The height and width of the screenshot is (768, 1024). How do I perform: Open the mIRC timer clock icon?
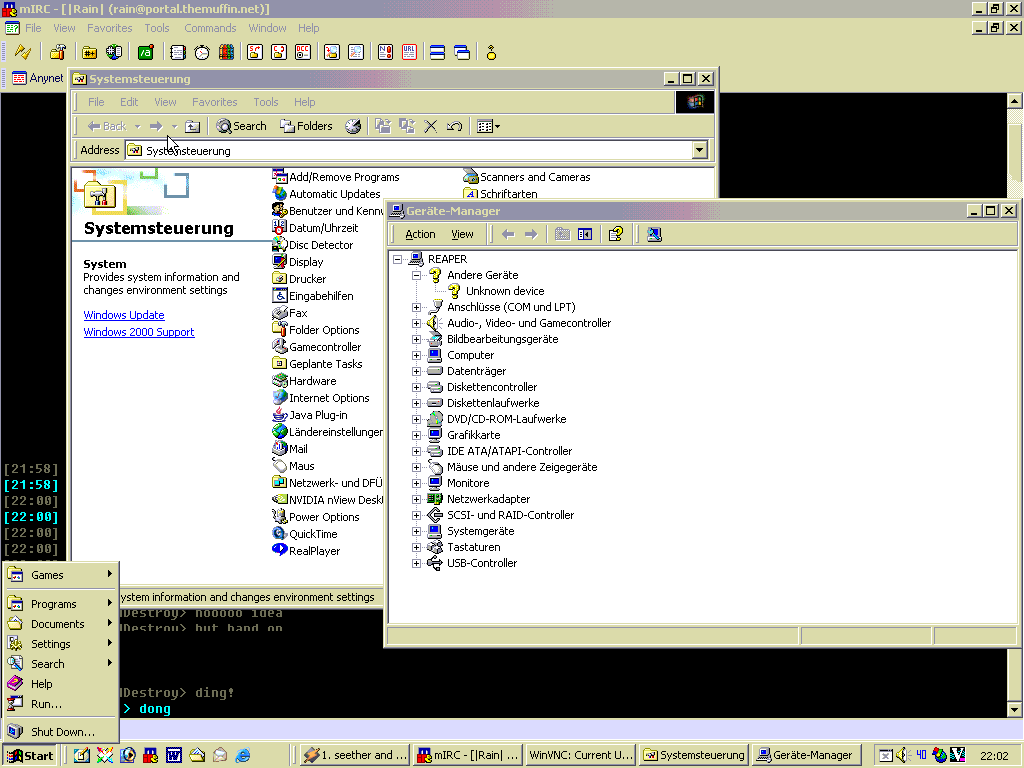point(202,52)
